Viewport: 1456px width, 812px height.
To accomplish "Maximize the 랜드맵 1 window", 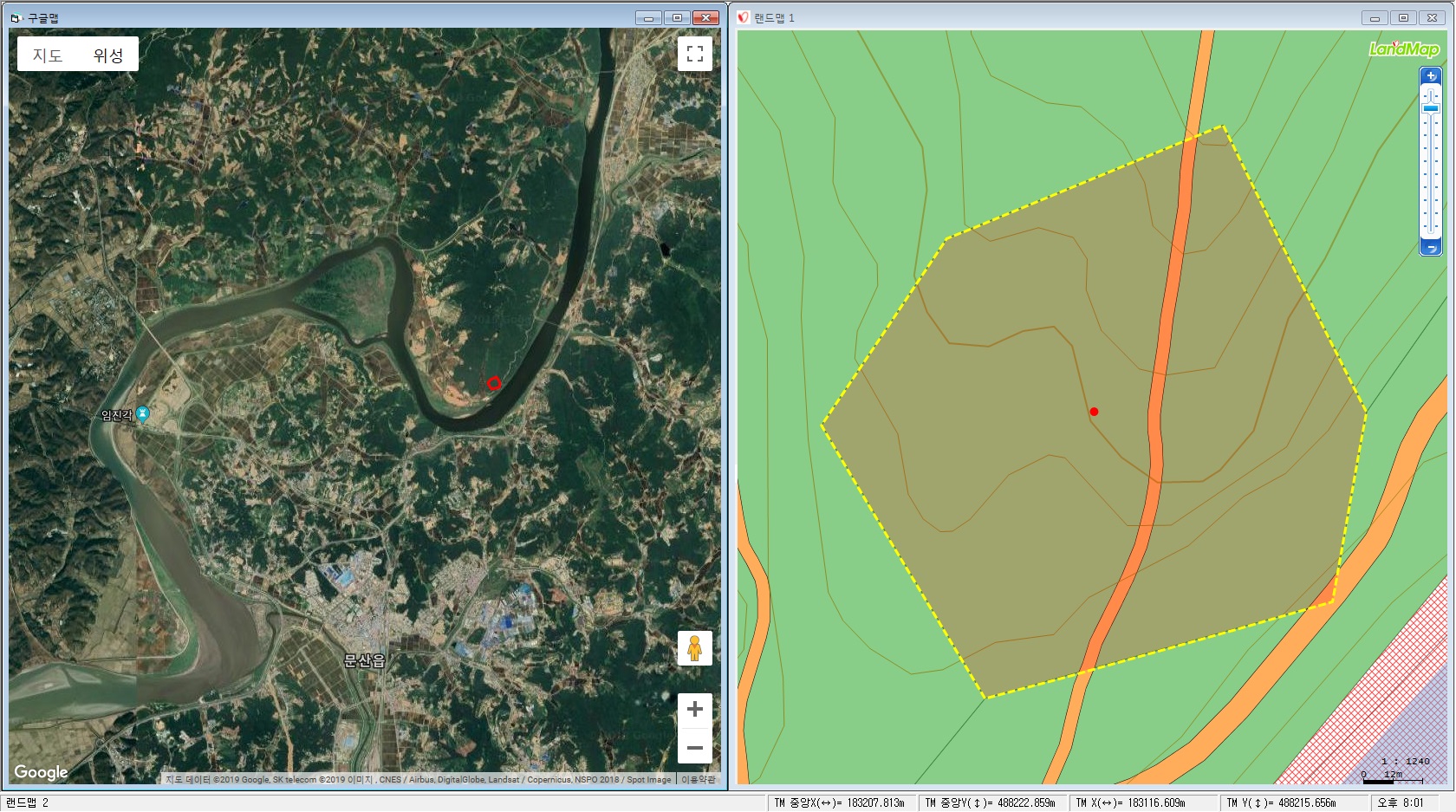I will (x=1403, y=17).
